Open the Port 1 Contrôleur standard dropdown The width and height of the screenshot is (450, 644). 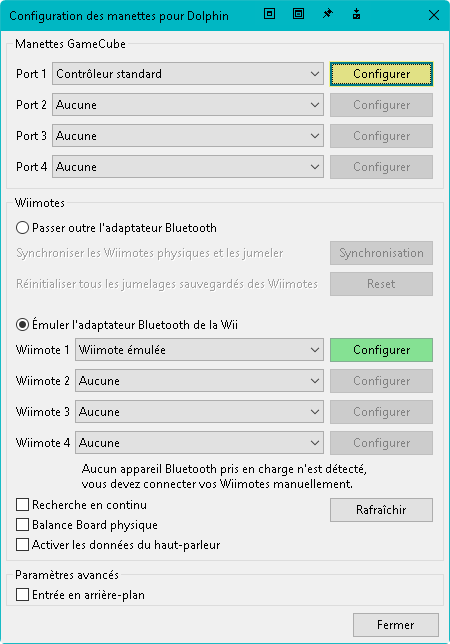pyautogui.click(x=188, y=74)
